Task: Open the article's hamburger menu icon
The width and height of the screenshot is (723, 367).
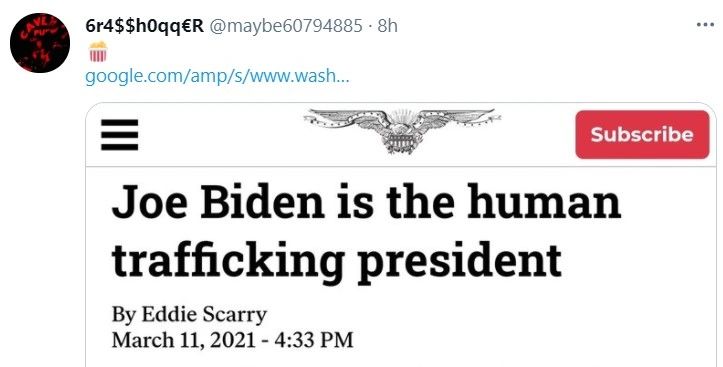Action: pos(119,135)
